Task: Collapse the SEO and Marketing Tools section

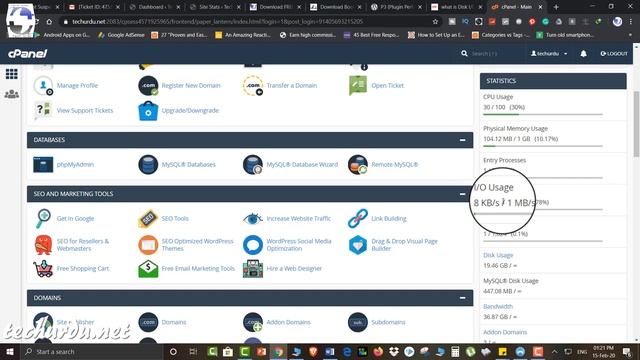Action: pos(462,194)
